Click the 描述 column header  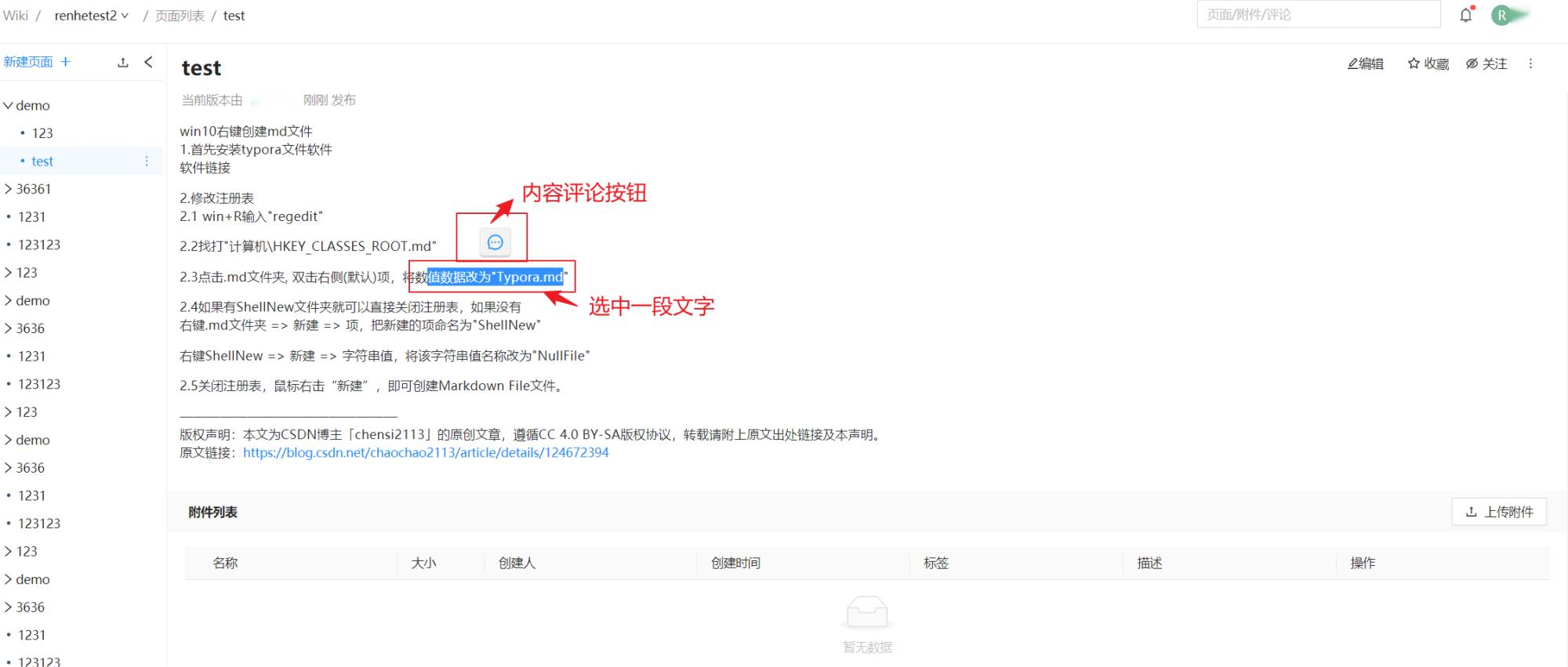(x=1149, y=563)
